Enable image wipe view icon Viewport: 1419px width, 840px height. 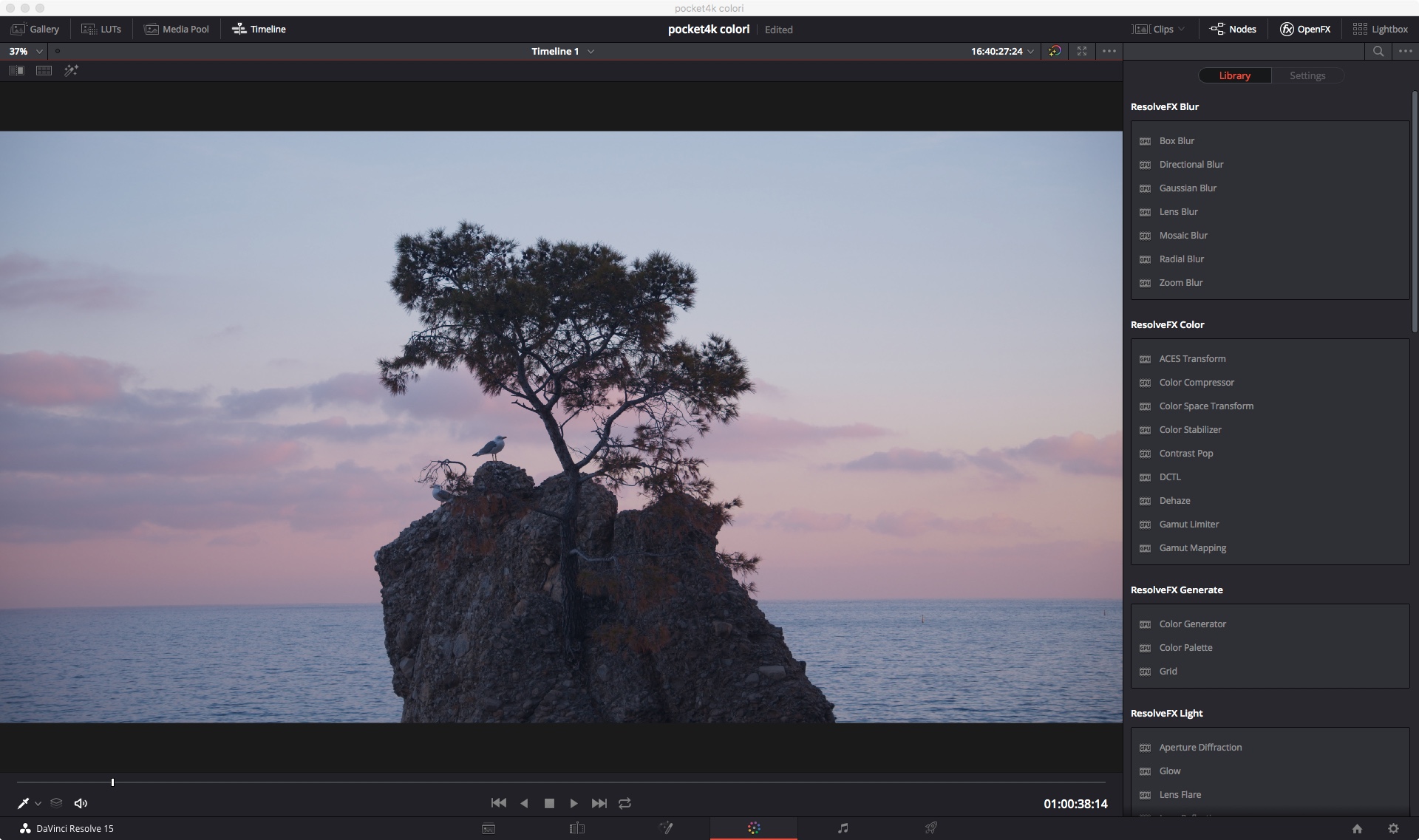(16, 70)
